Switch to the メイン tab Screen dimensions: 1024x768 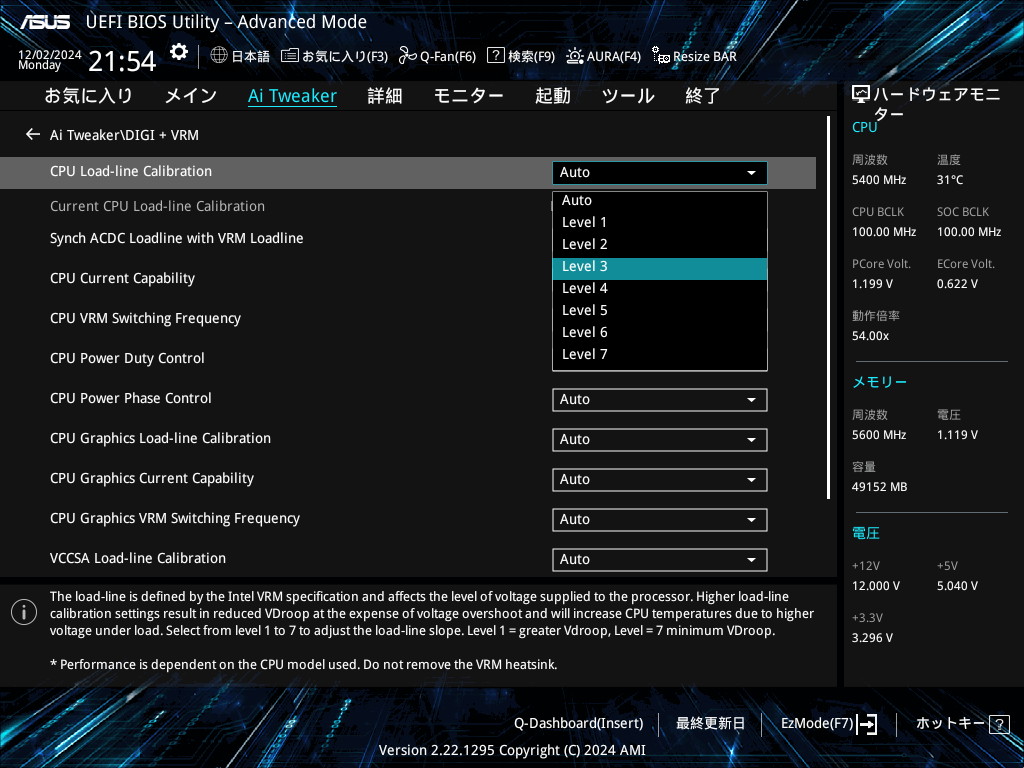coord(191,96)
